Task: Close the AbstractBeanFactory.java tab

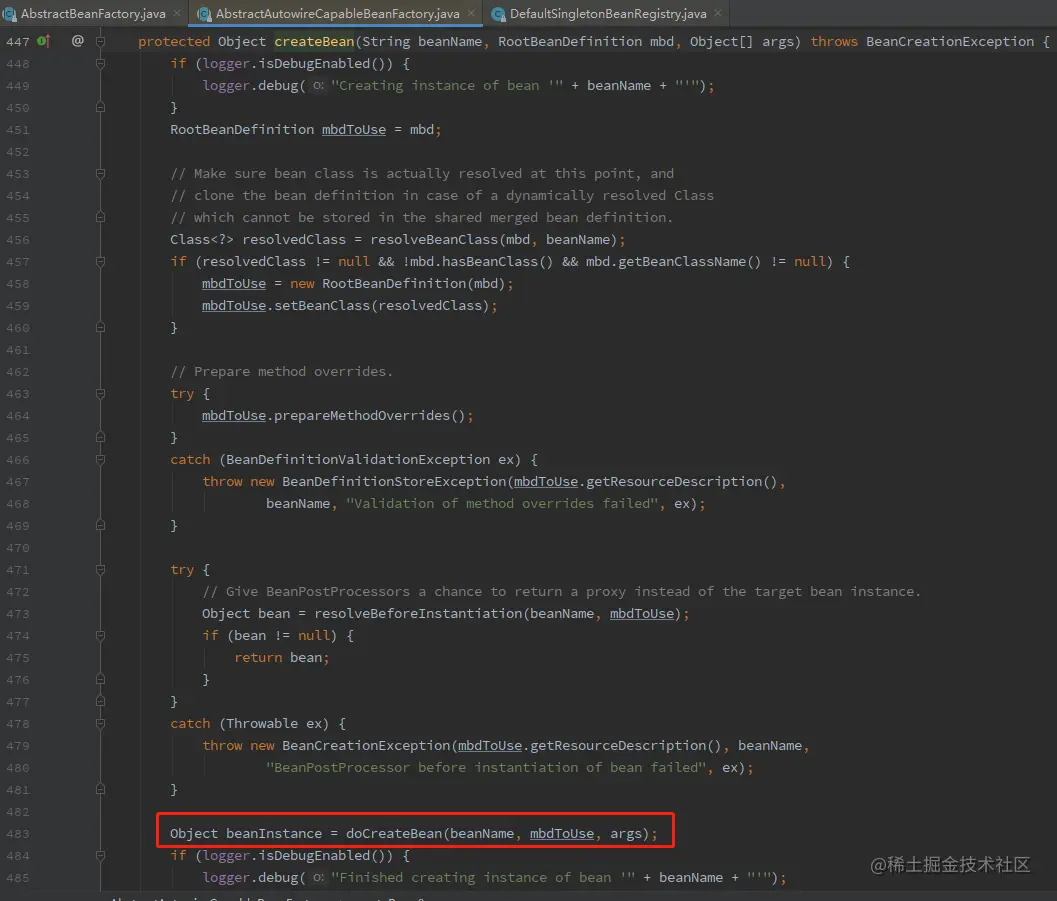Action: pos(177,13)
